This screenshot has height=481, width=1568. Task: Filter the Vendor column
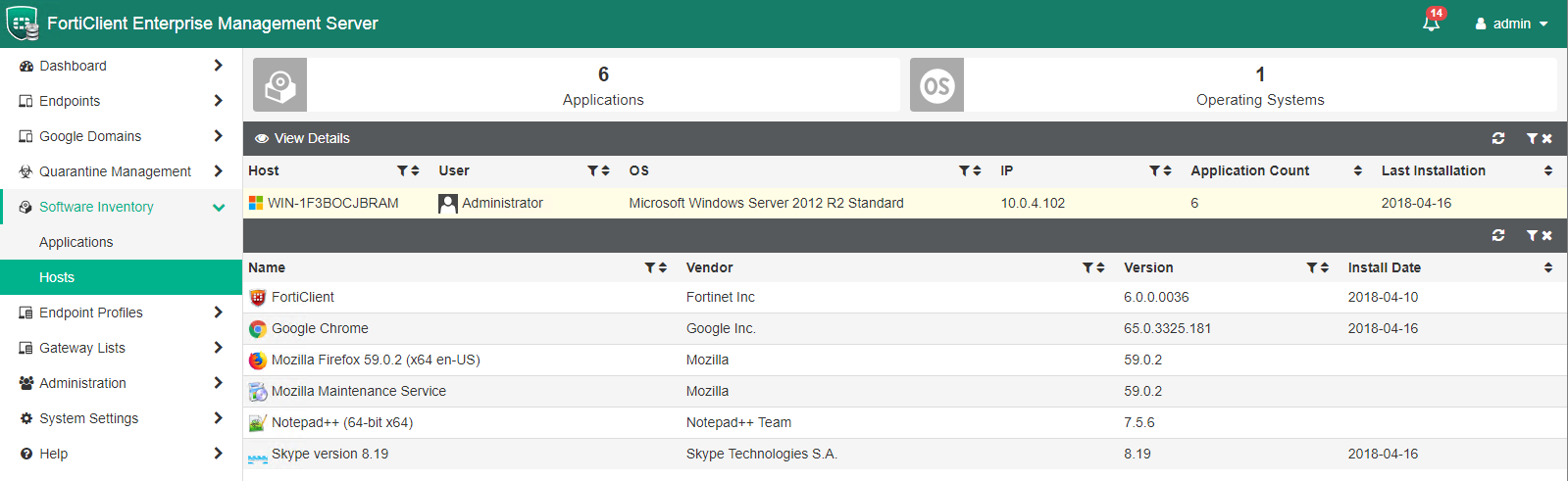point(1087,267)
